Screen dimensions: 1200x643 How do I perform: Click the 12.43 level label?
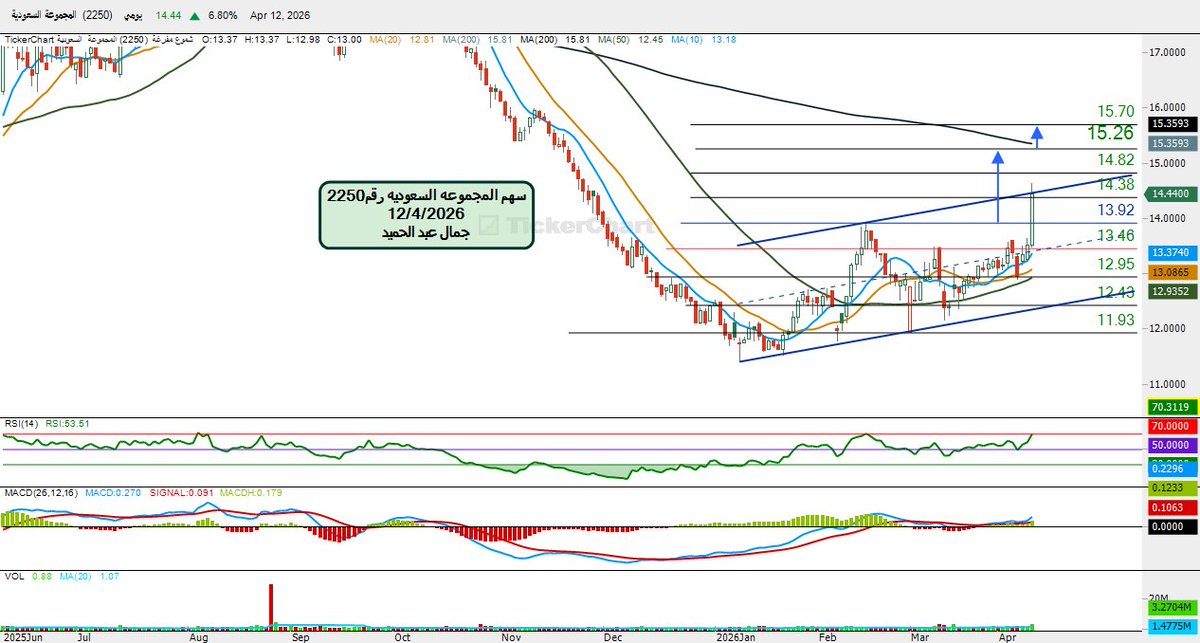[1115, 291]
